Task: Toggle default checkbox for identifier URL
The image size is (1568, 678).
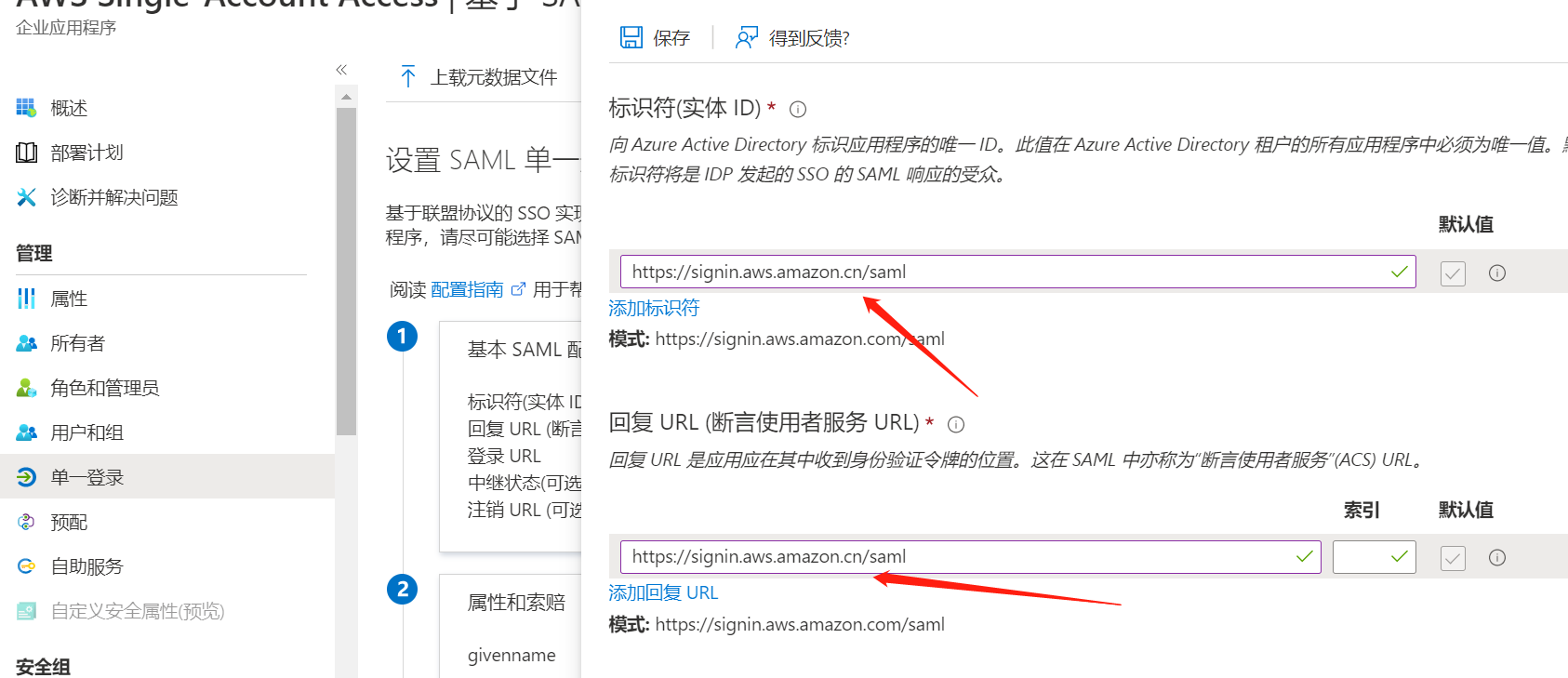Action: (x=1453, y=273)
